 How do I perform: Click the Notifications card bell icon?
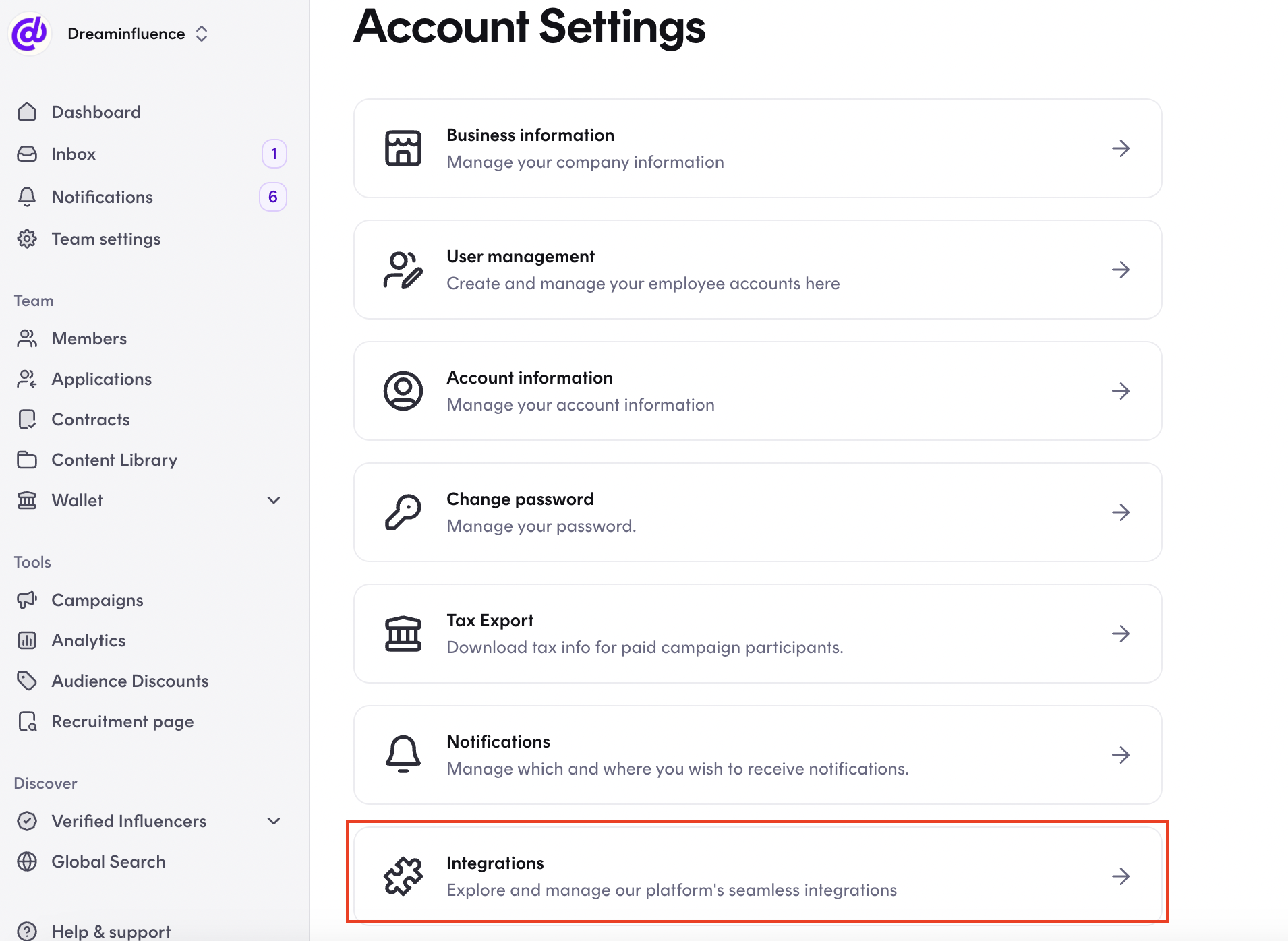403,754
